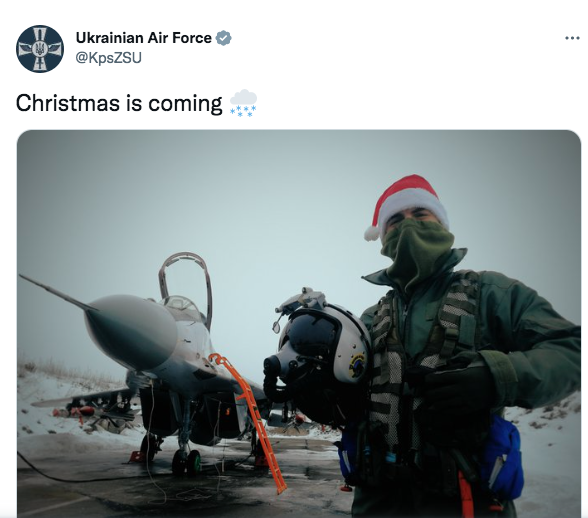Open the Ukrainian Air Force display name link
Image resolution: width=588 pixels, height=518 pixels.
click(x=144, y=38)
